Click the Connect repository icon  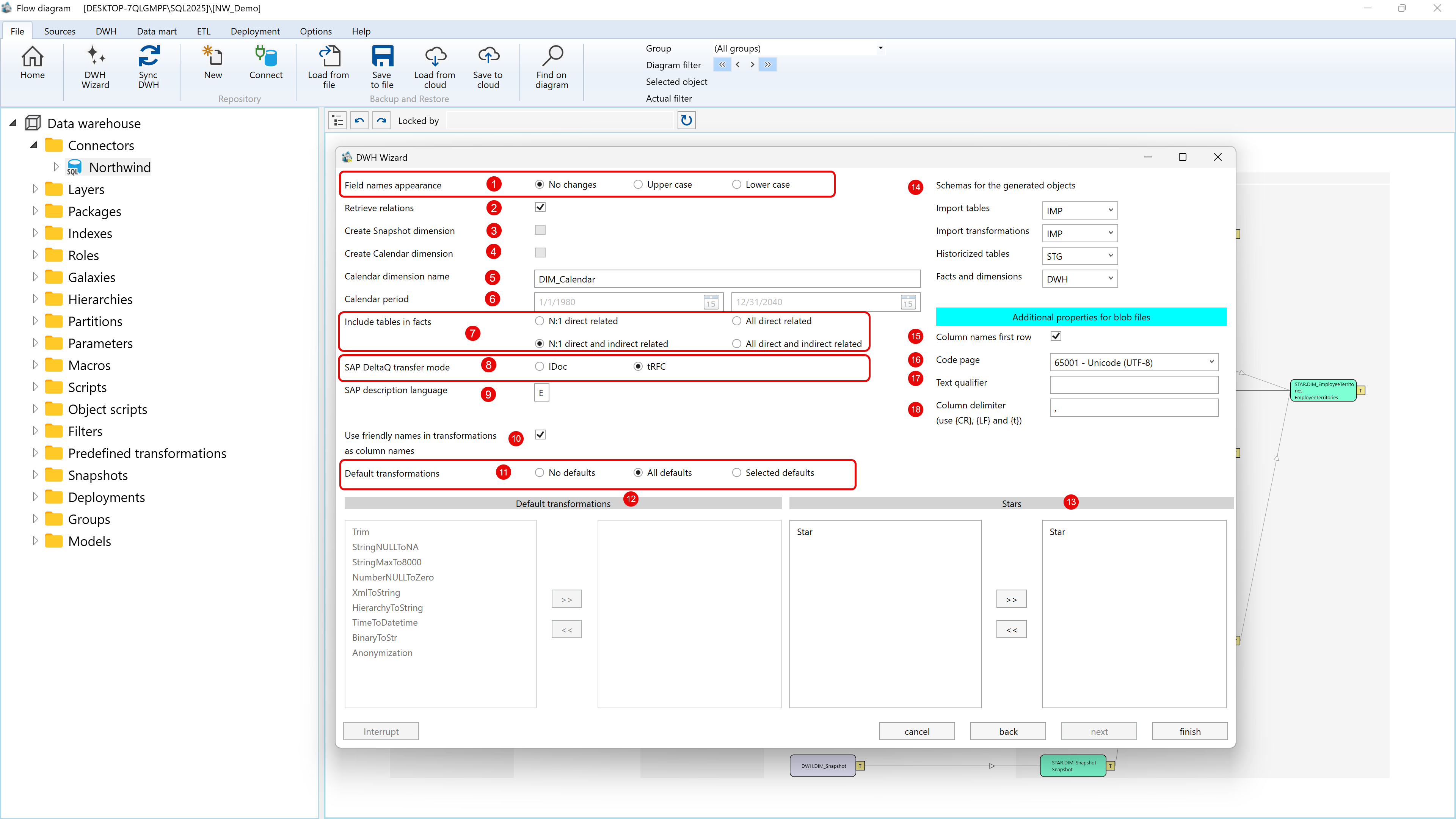pyautogui.click(x=266, y=63)
